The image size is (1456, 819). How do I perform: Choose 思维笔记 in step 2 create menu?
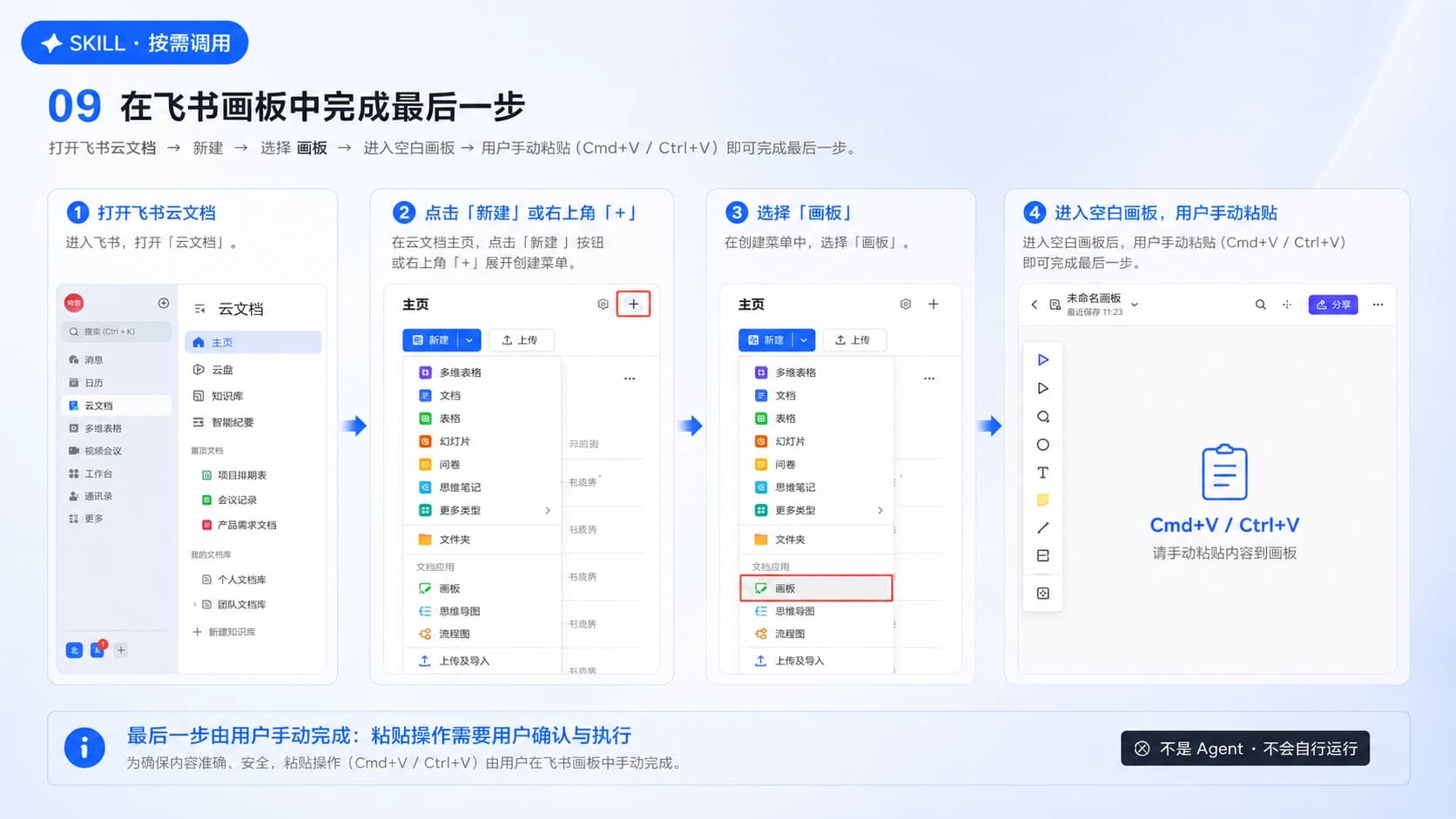(482, 487)
